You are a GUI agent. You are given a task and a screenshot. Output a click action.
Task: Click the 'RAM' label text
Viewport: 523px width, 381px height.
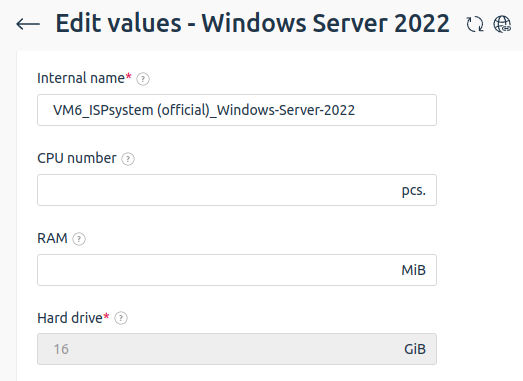[52, 238]
